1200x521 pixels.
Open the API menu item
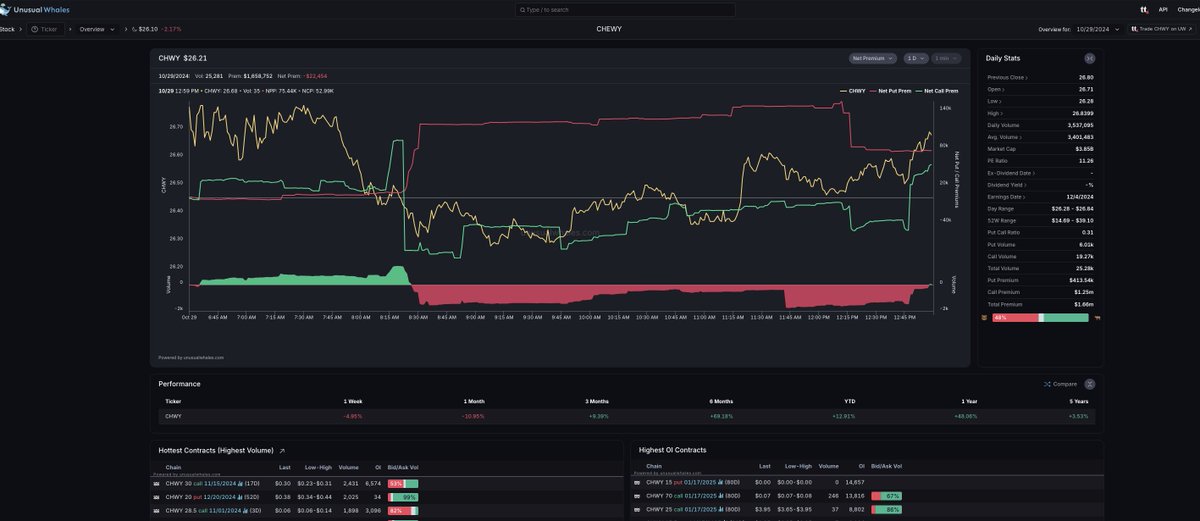point(1163,9)
